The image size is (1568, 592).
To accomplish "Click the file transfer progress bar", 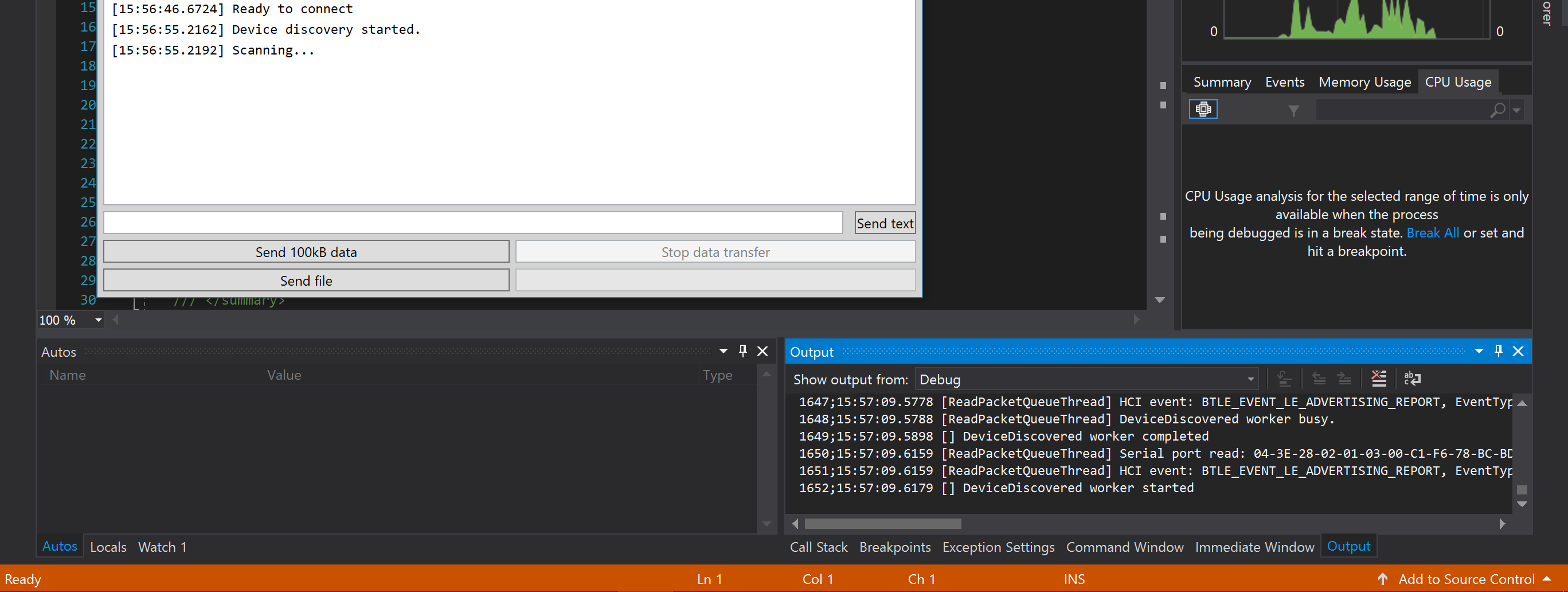I will (x=715, y=280).
